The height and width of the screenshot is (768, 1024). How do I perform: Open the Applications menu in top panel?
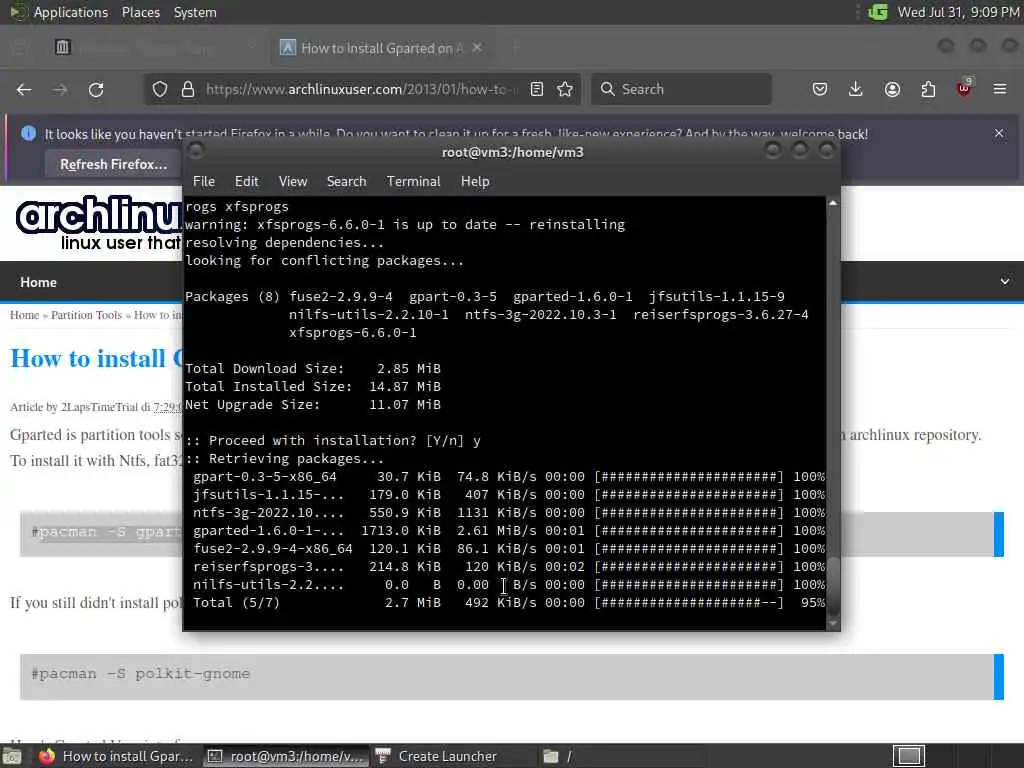71,12
